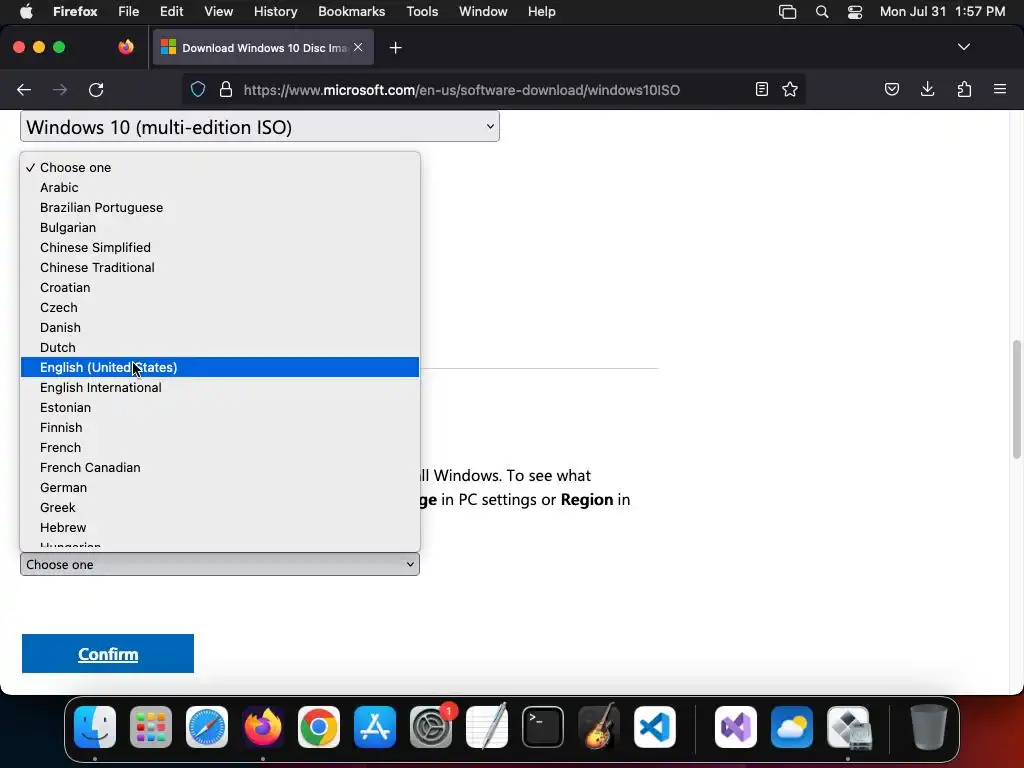Pick Chinese Simplified language
This screenshot has height=768, width=1024.
pyautogui.click(x=220, y=248)
